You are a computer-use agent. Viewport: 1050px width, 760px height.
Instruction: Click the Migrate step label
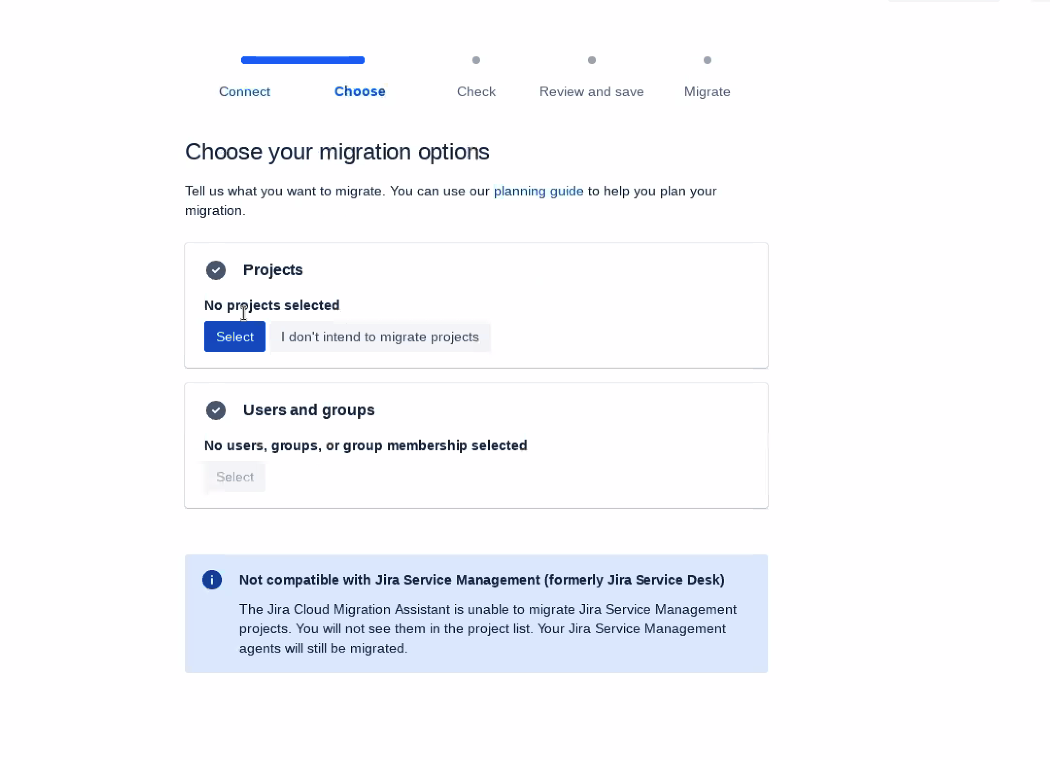point(707,91)
